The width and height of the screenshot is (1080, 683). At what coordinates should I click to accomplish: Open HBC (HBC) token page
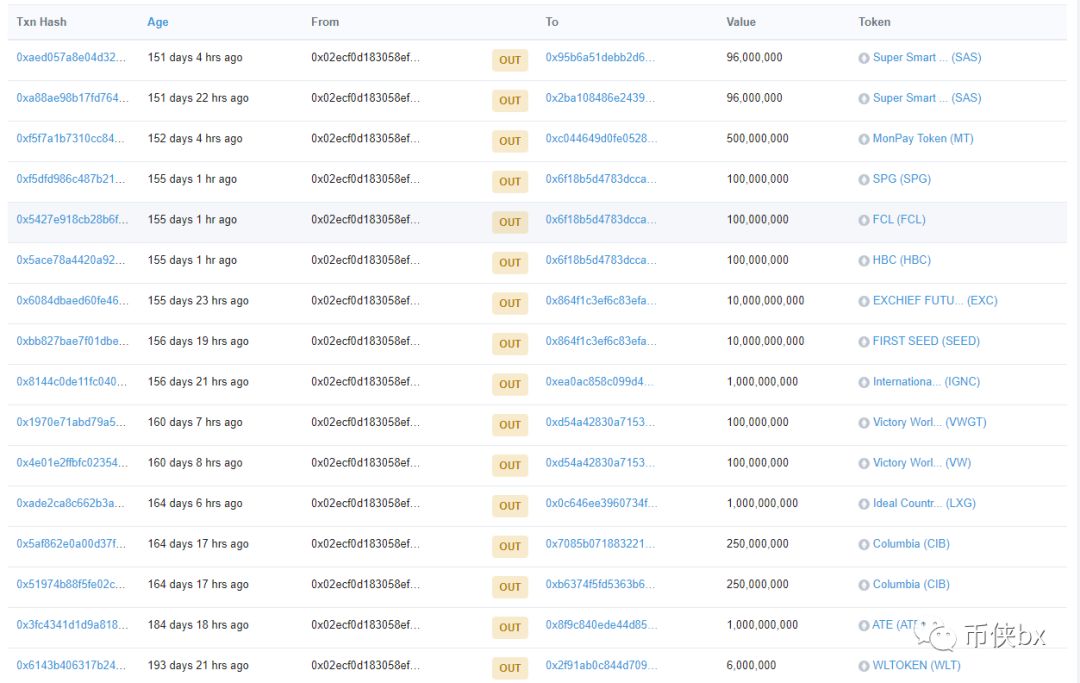coord(902,261)
